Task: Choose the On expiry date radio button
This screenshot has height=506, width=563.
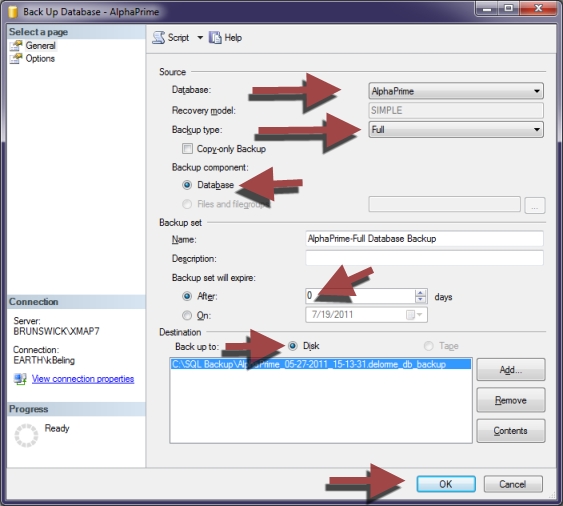Action: 187,315
